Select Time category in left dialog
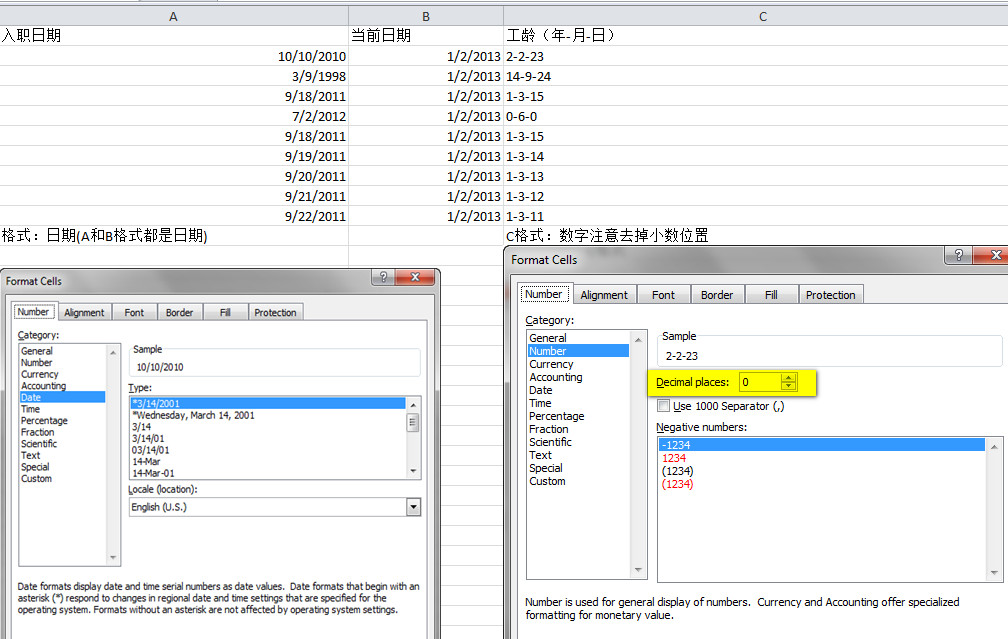Screen dimensions: 1008x639 [x=31, y=409]
